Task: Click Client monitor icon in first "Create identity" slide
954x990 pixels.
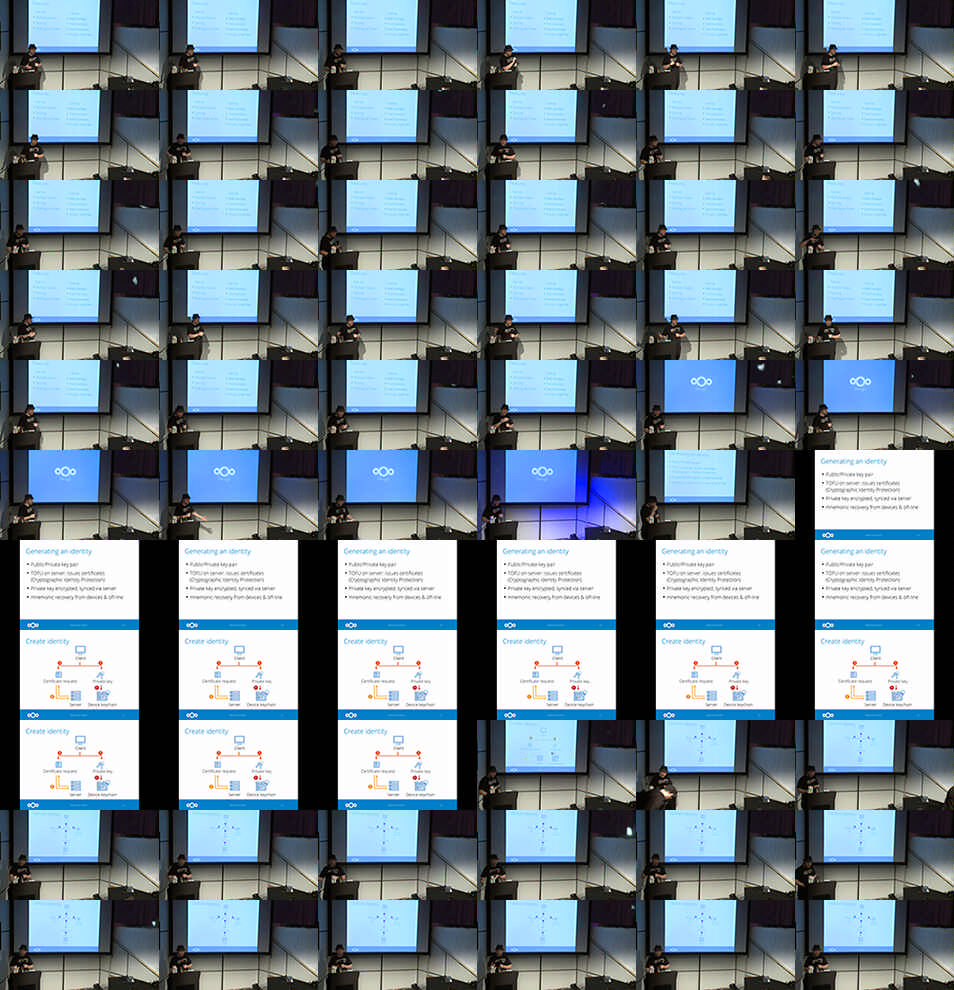Action: 79,649
